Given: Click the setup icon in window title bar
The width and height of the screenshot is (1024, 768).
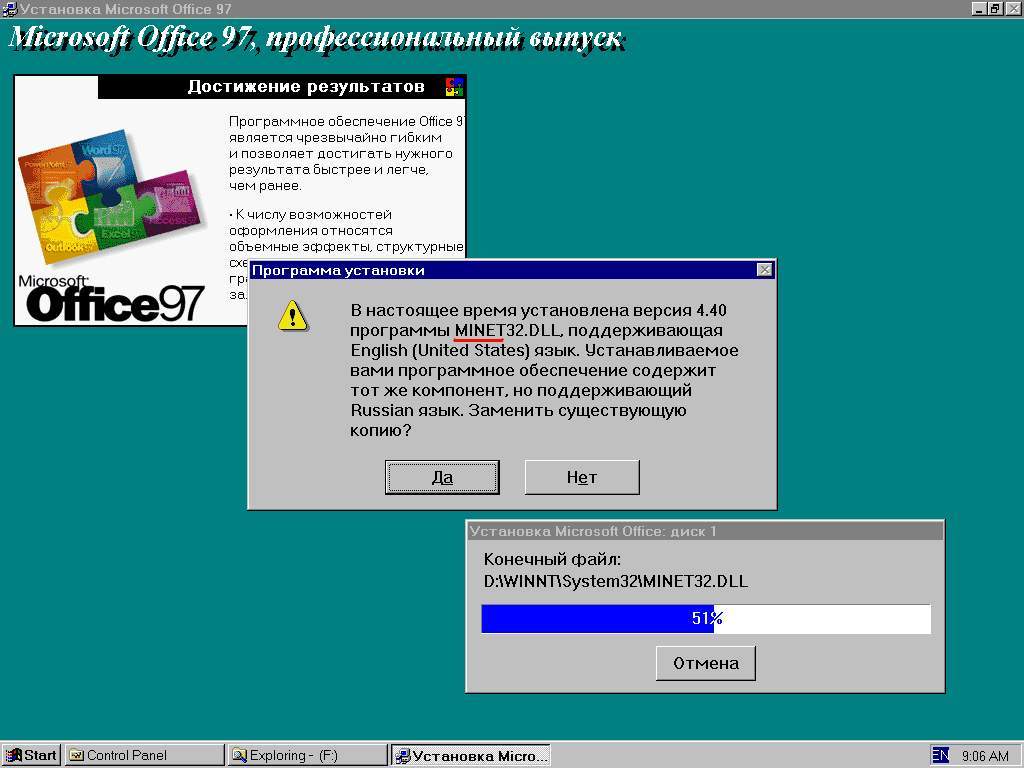Looking at the screenshot, I should pos(10,8).
